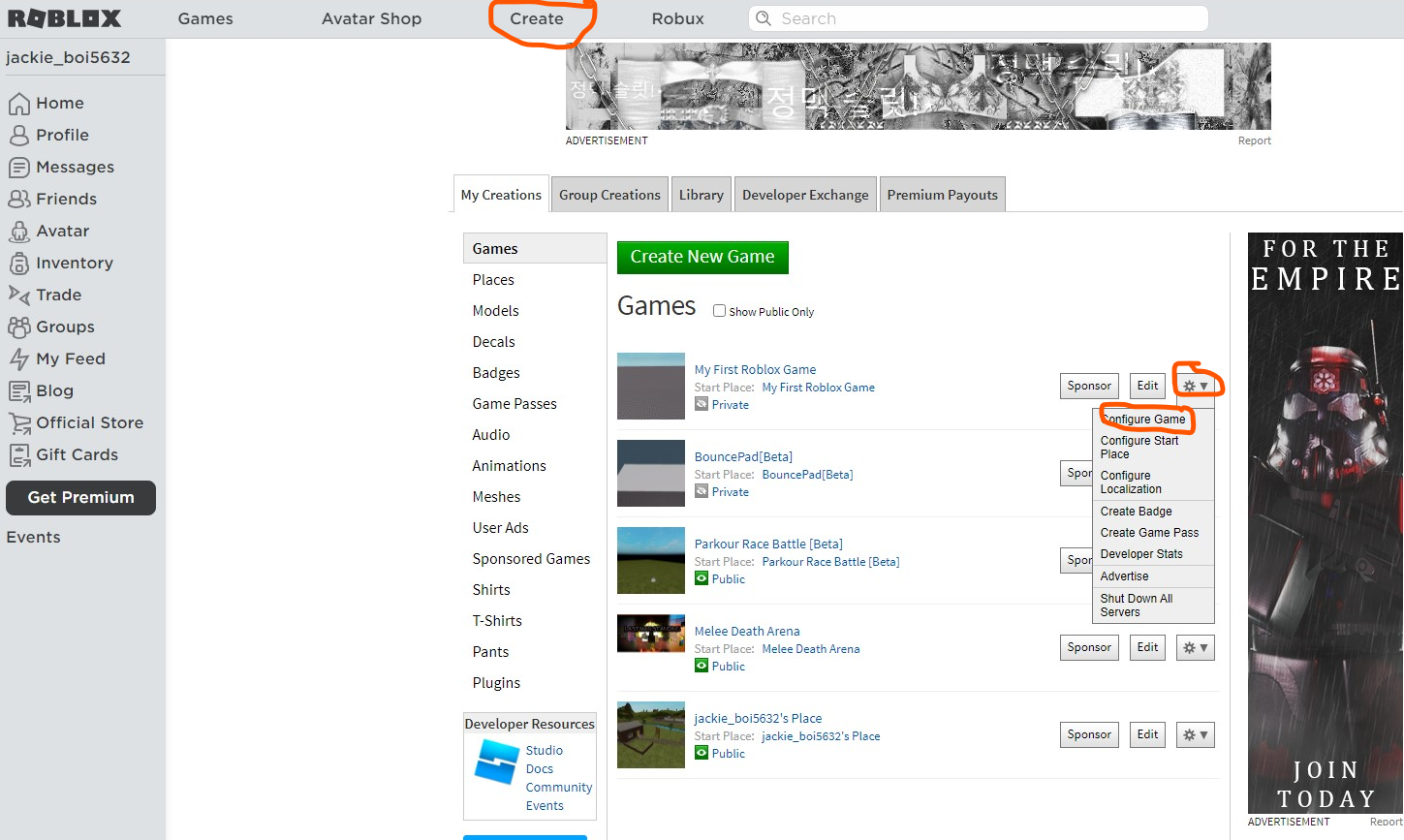Open the Official Store sidebar item

(89, 422)
